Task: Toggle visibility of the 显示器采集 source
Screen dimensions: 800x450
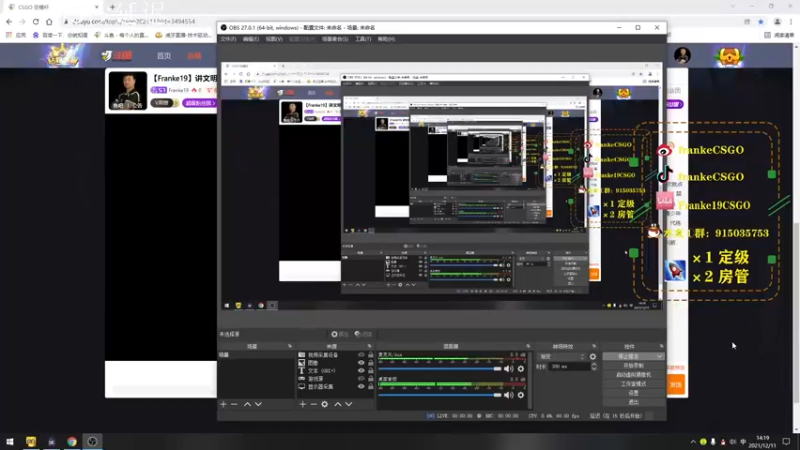Action: [361, 387]
